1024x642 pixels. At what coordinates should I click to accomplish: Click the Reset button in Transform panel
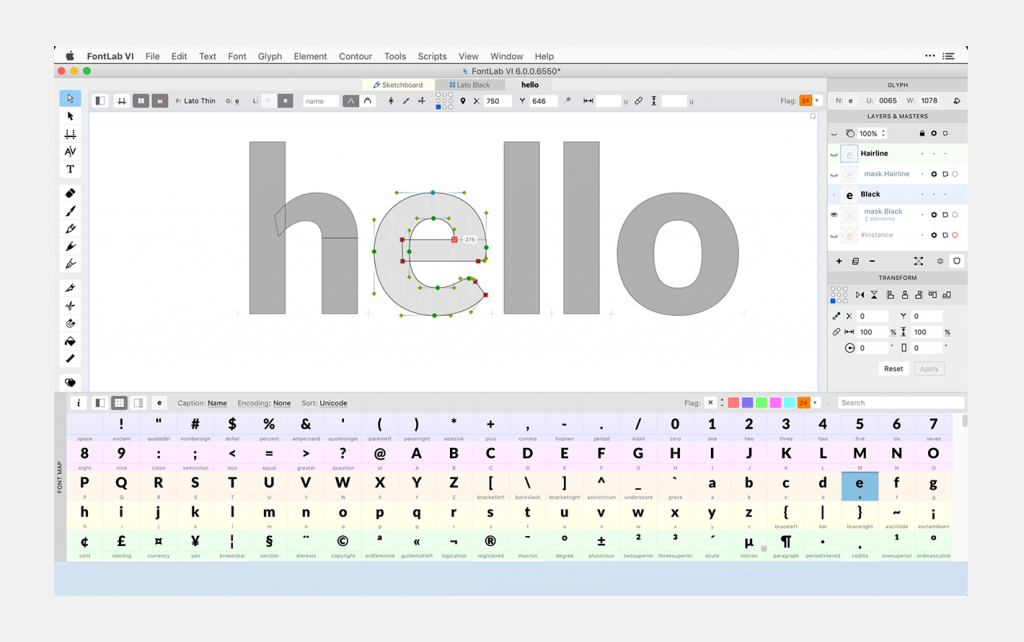point(893,369)
